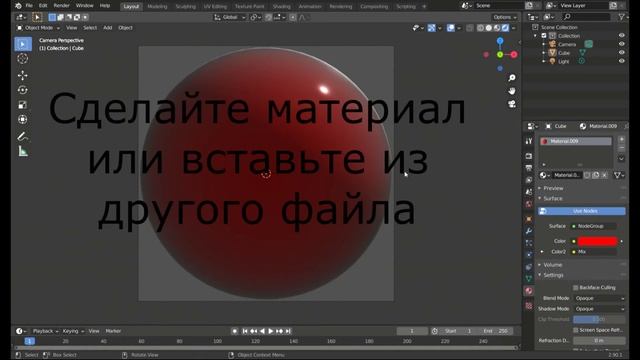Viewport: 640px width, 360px height.
Task: Toggle camera view icon in viewport
Action: (512, 104)
